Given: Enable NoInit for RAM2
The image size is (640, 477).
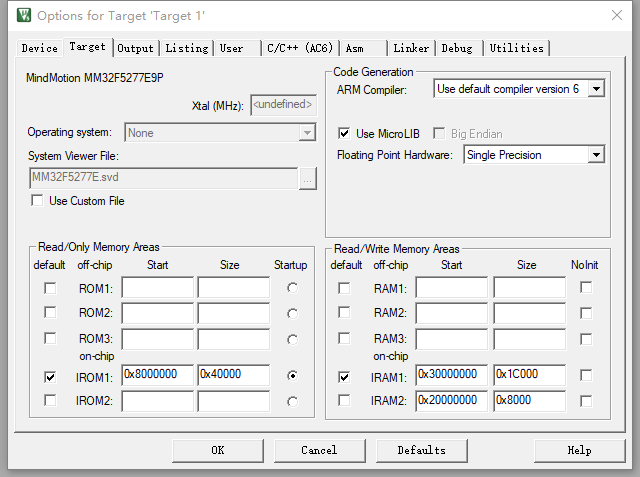Looking at the screenshot, I should (586, 313).
